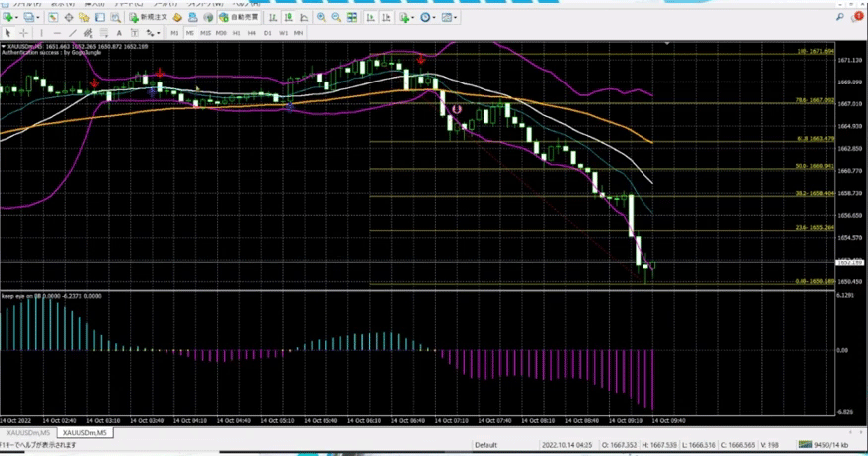Image resolution: width=868 pixels, height=456 pixels.
Task: Select the vertical line drawing tool
Action: 41,33
